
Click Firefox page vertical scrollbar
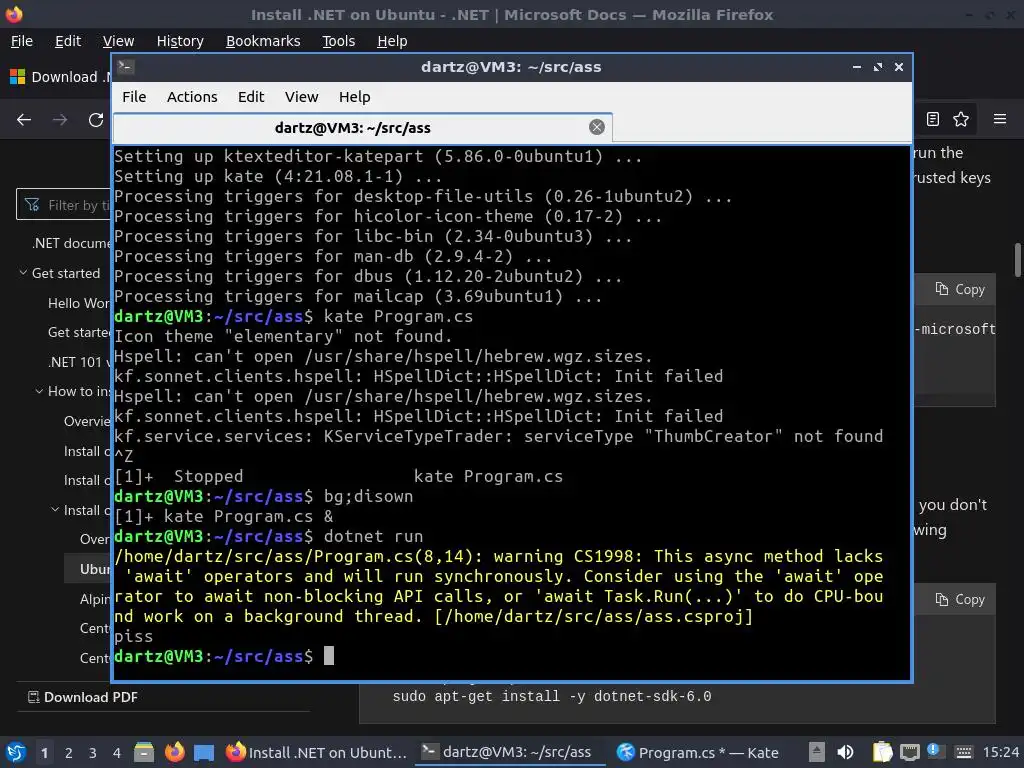pos(1017,260)
